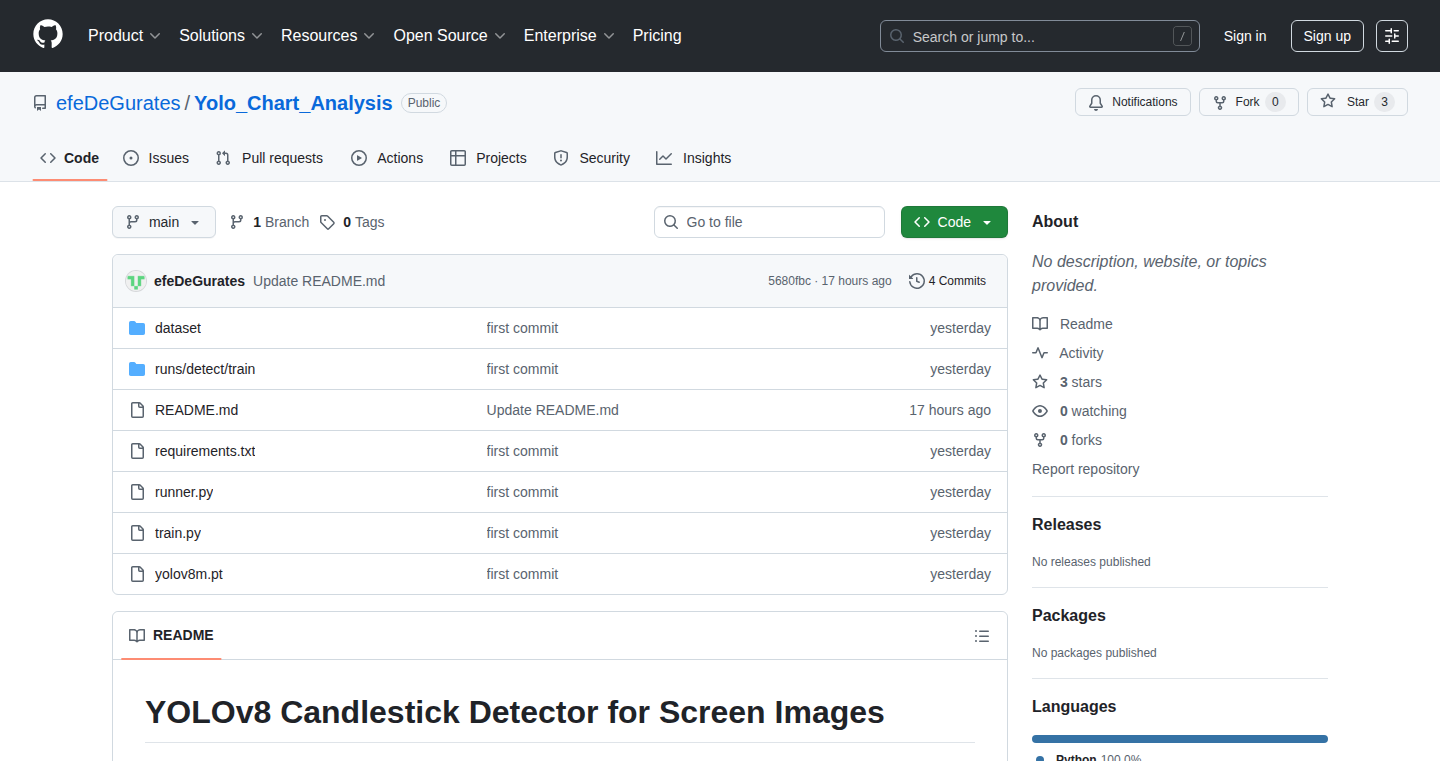Screen dimensions: 1440x761
Task: Expand the Resources menu
Action: 328,36
